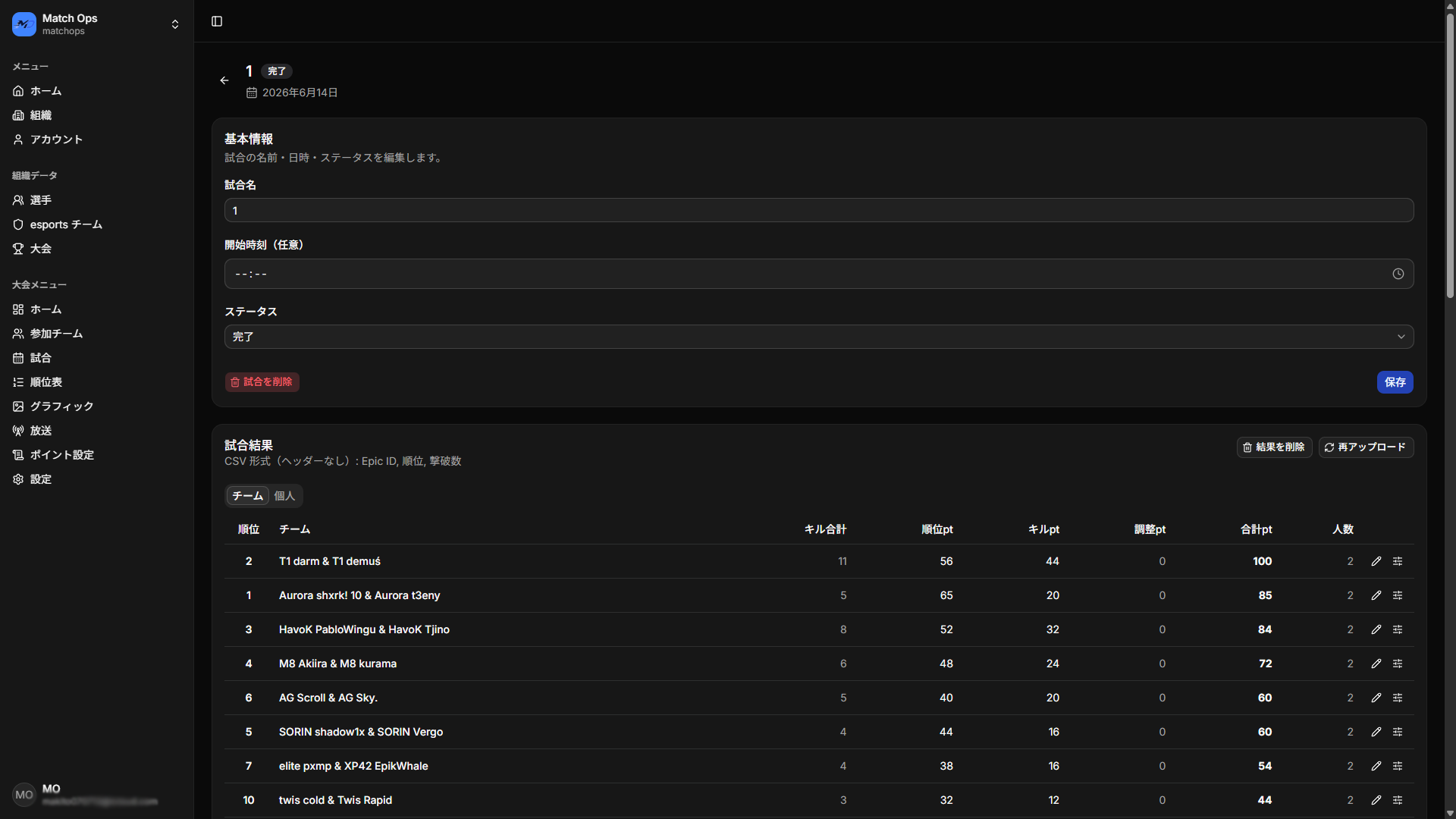Expand the Match Ops organization switcher
The width and height of the screenshot is (1456, 819).
(175, 24)
